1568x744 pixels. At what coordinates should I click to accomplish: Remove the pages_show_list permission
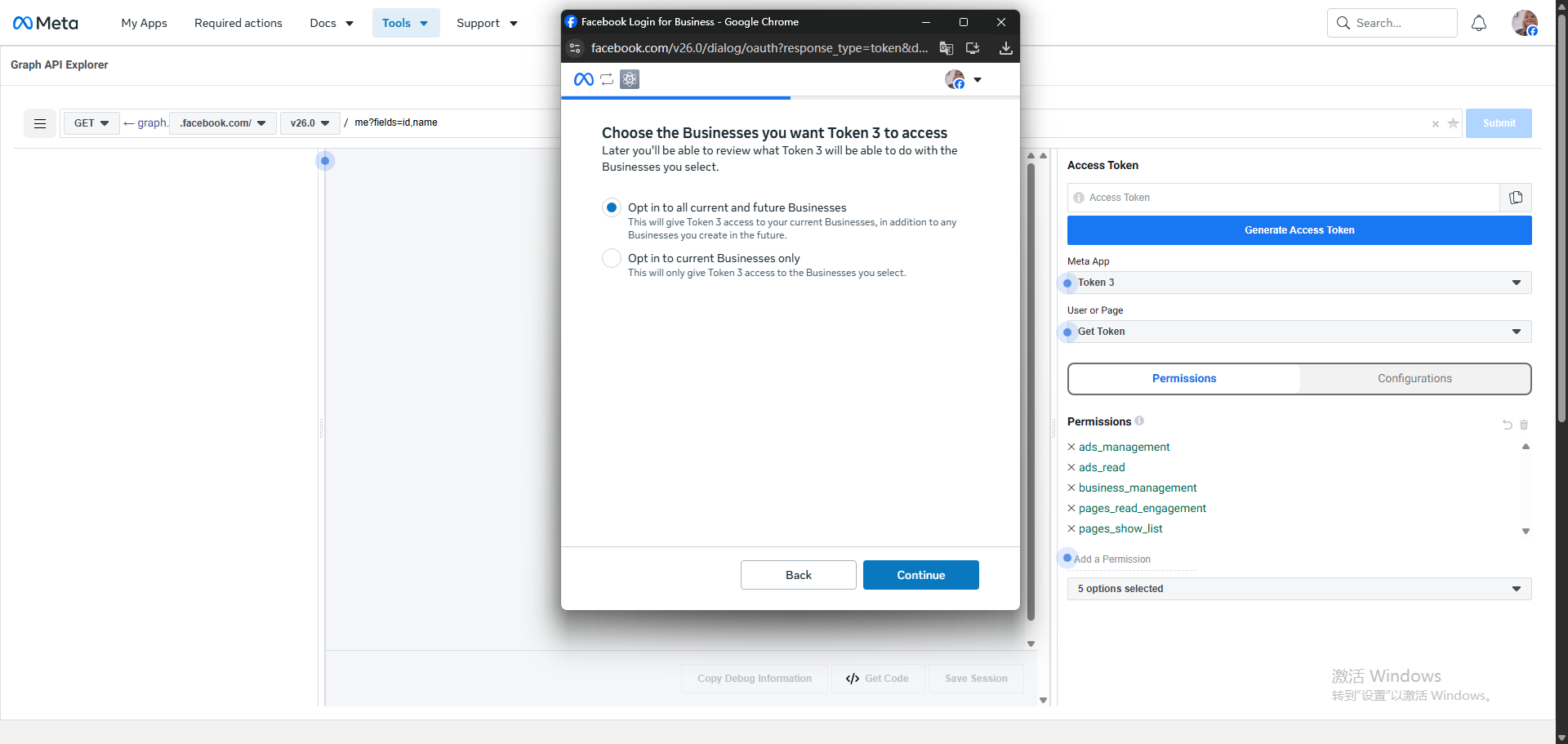[x=1071, y=528]
